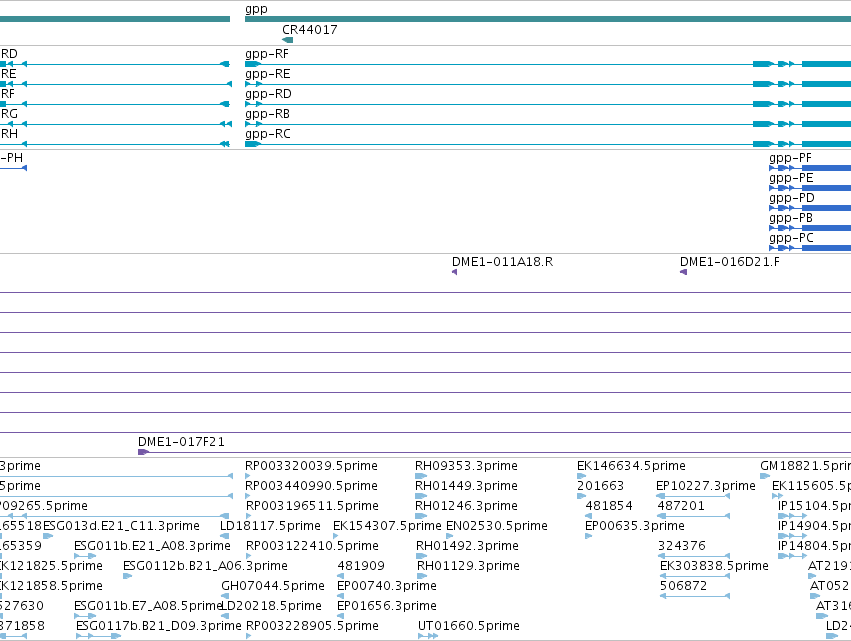Select EST EN02530.5prime
The width and height of the screenshot is (851, 641).
[497, 526]
